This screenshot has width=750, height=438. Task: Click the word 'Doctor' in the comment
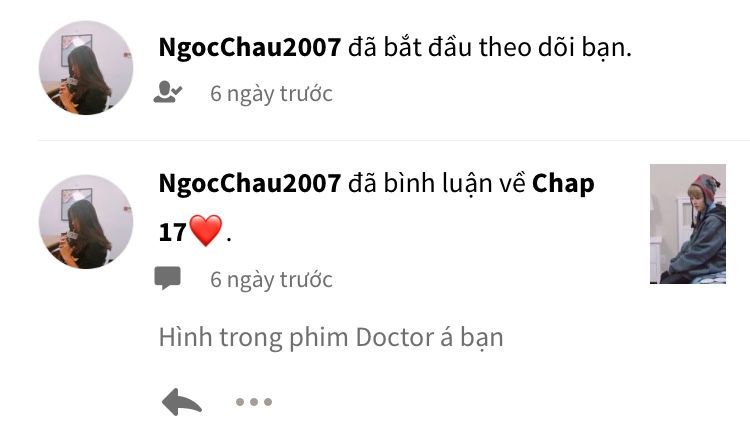(395, 337)
